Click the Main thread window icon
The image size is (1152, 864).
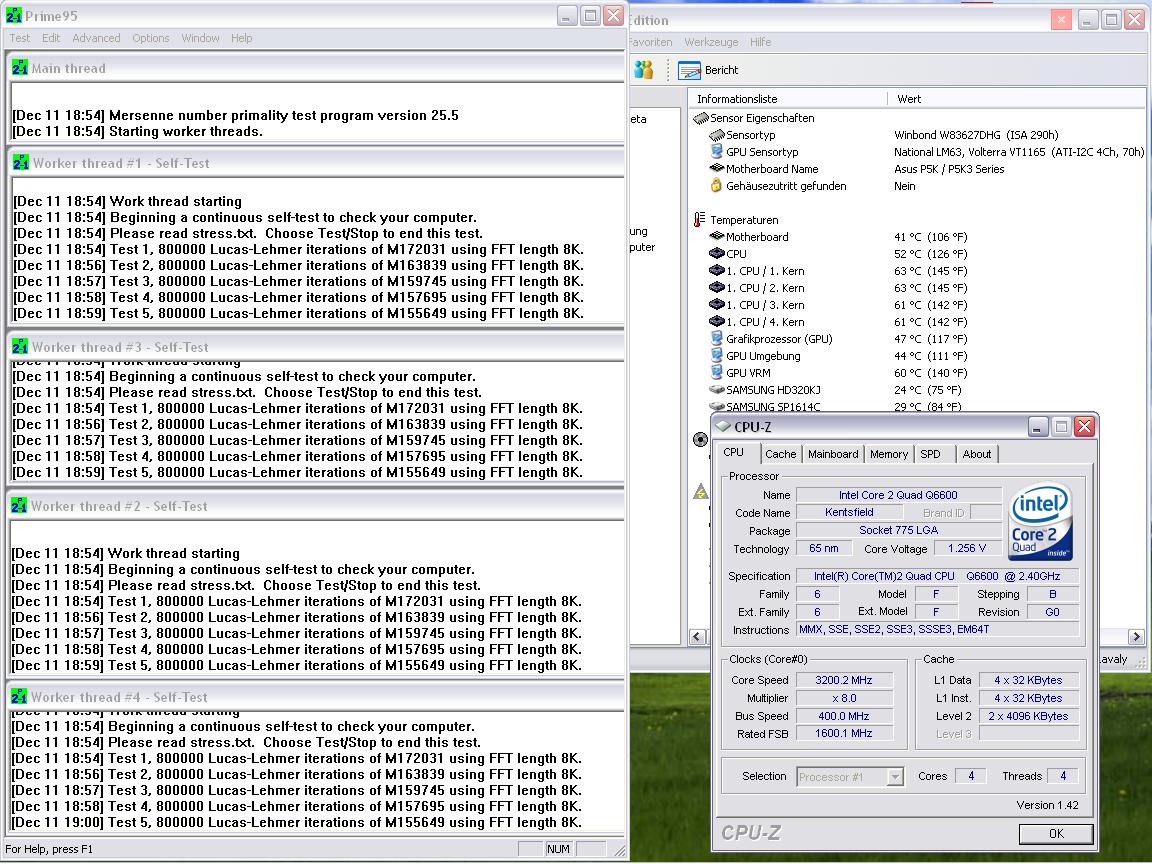coord(19,68)
